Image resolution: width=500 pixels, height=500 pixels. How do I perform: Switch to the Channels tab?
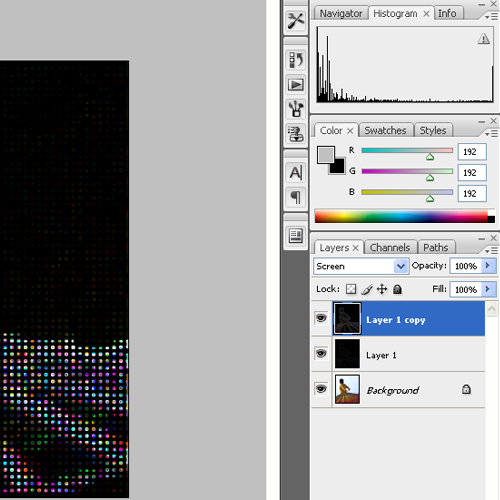(x=390, y=248)
